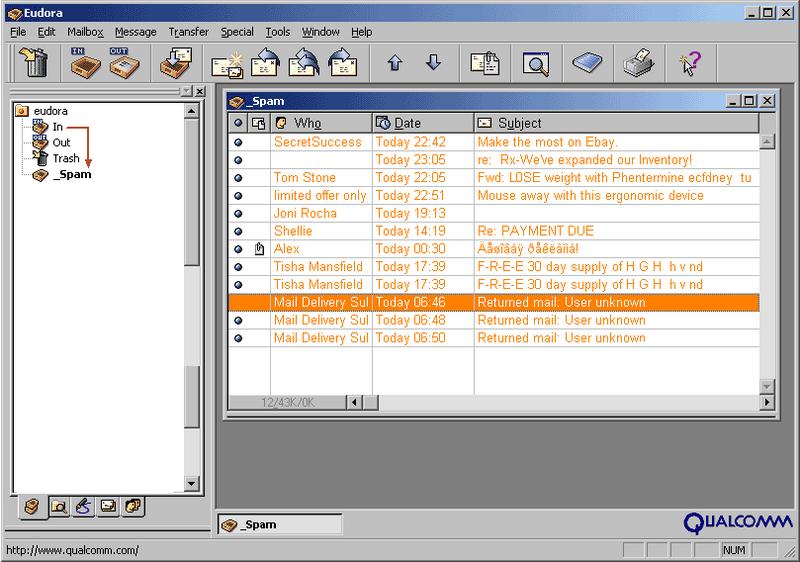Screen dimensions: 800x562
Task: Open the Special menu
Action: click(x=237, y=32)
